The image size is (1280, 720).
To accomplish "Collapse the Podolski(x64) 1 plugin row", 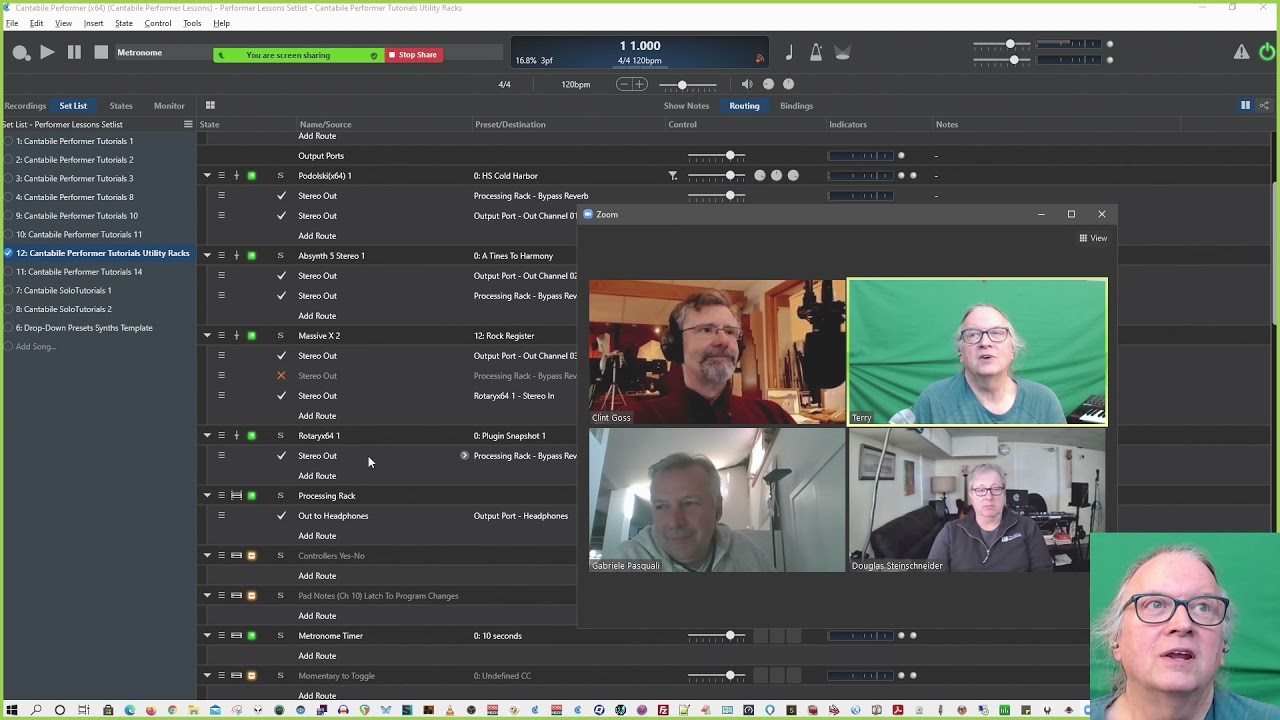I will coord(207,176).
